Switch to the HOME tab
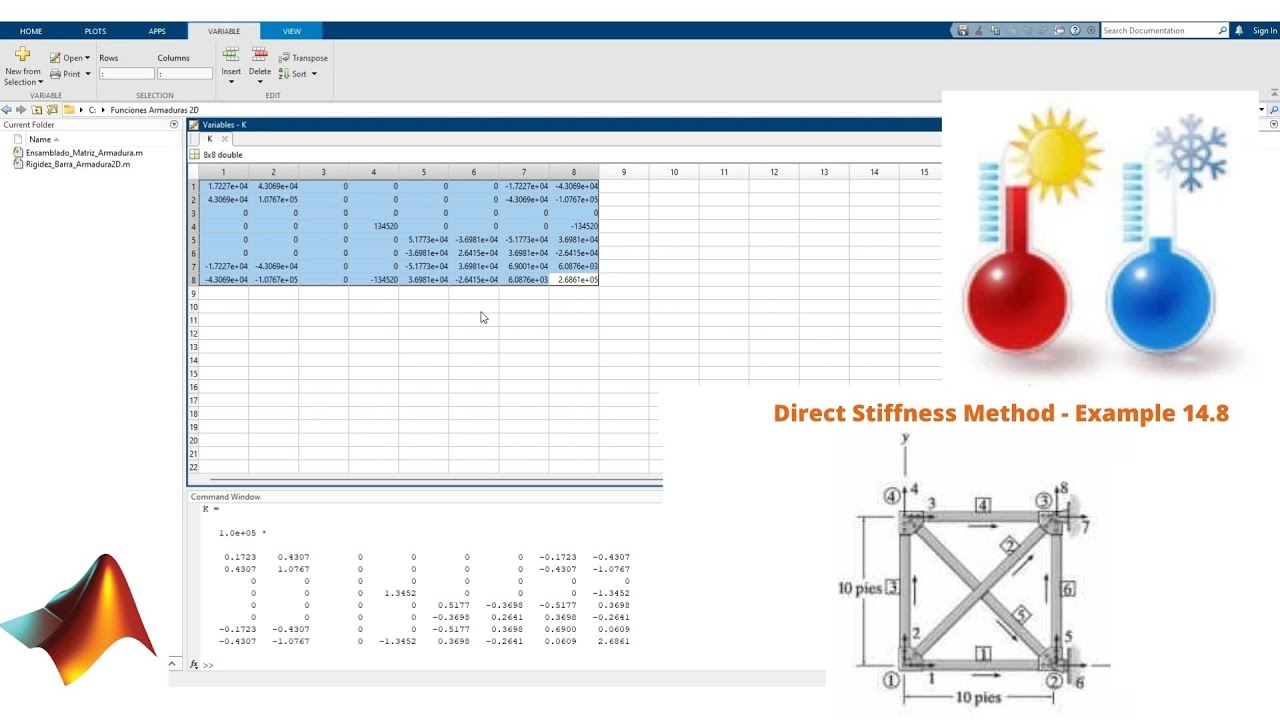This screenshot has height=720, width=1280. [x=31, y=31]
